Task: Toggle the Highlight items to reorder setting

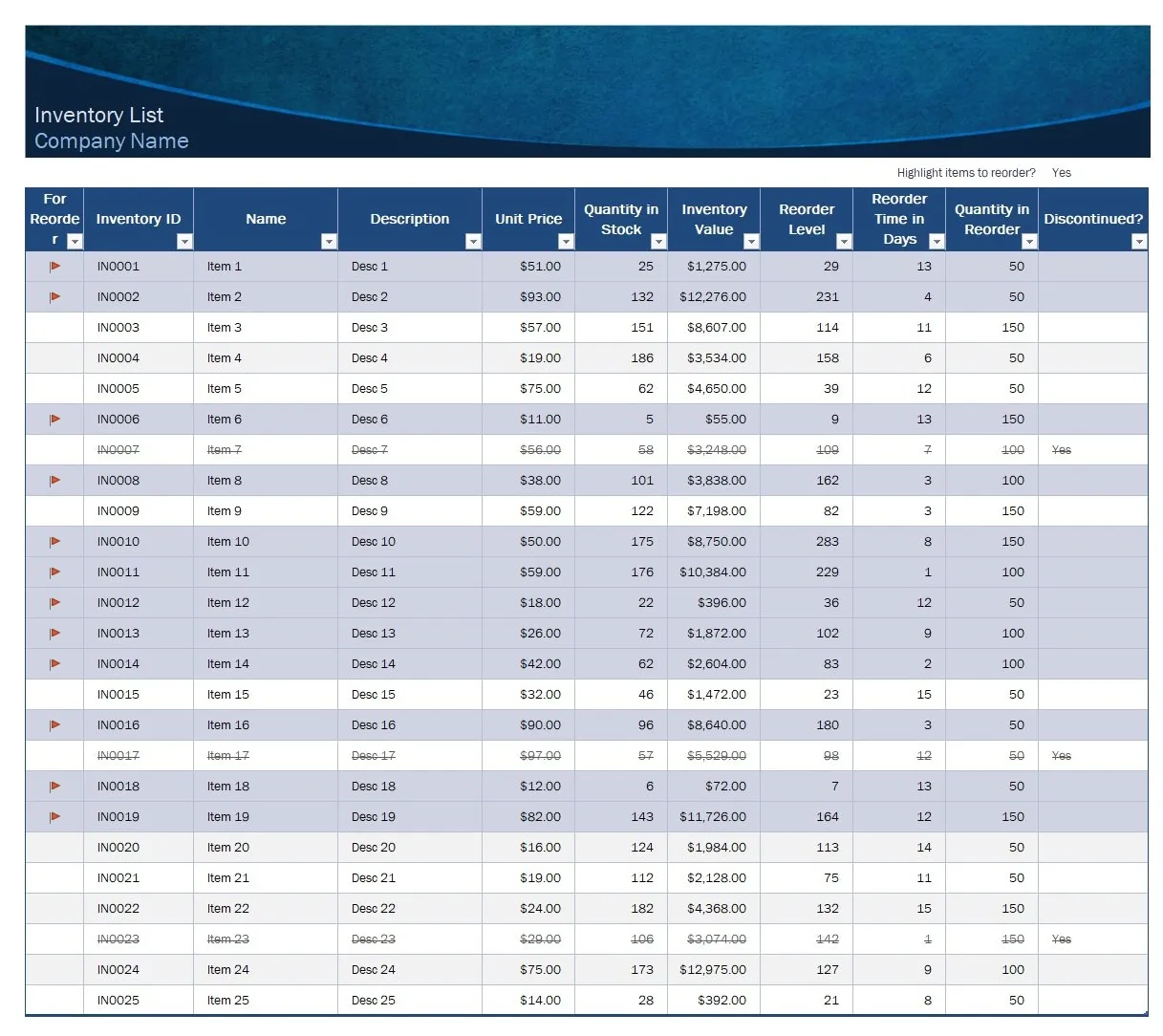Action: click(1061, 173)
